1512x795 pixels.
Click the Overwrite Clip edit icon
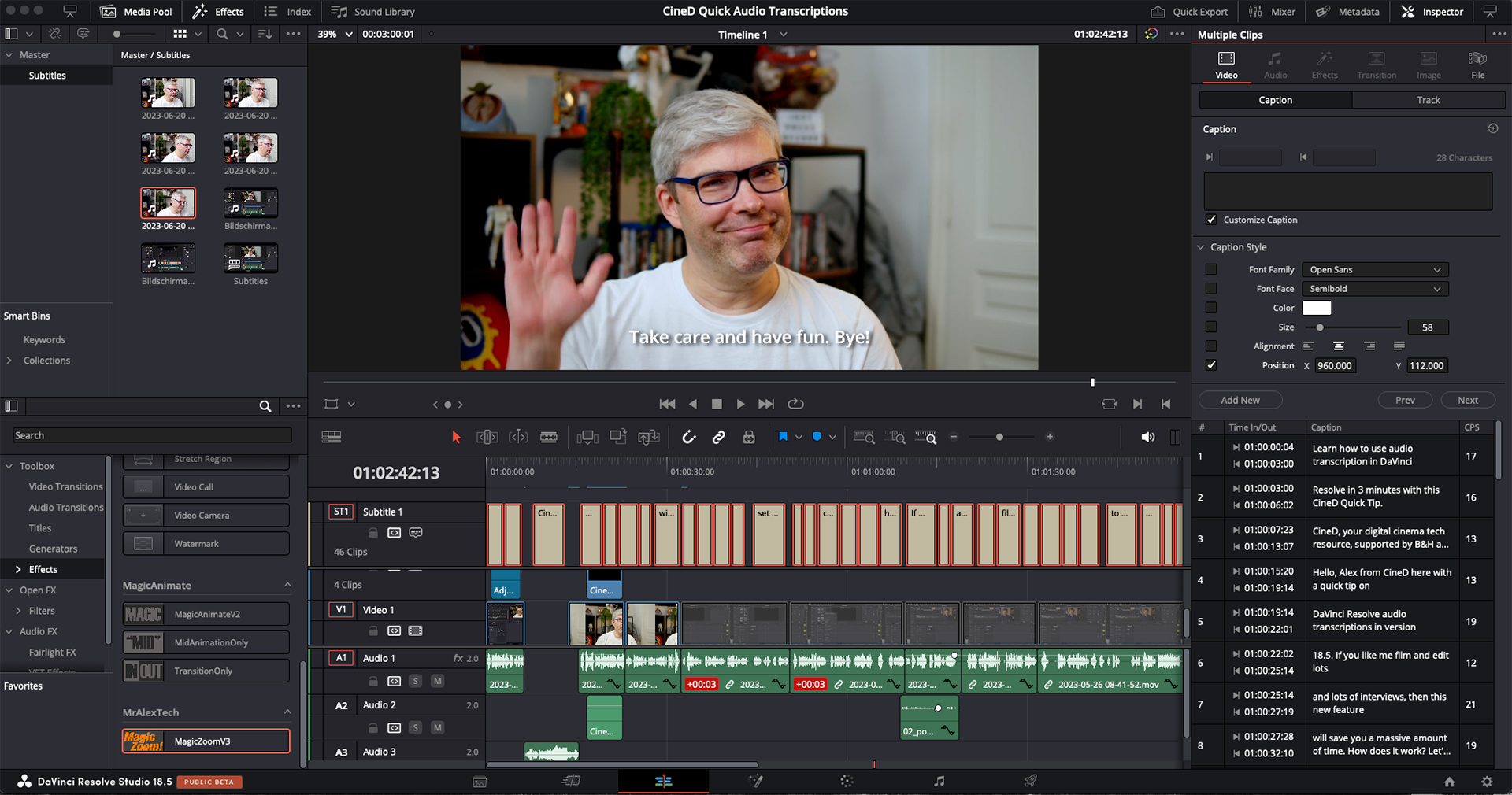[x=618, y=437]
